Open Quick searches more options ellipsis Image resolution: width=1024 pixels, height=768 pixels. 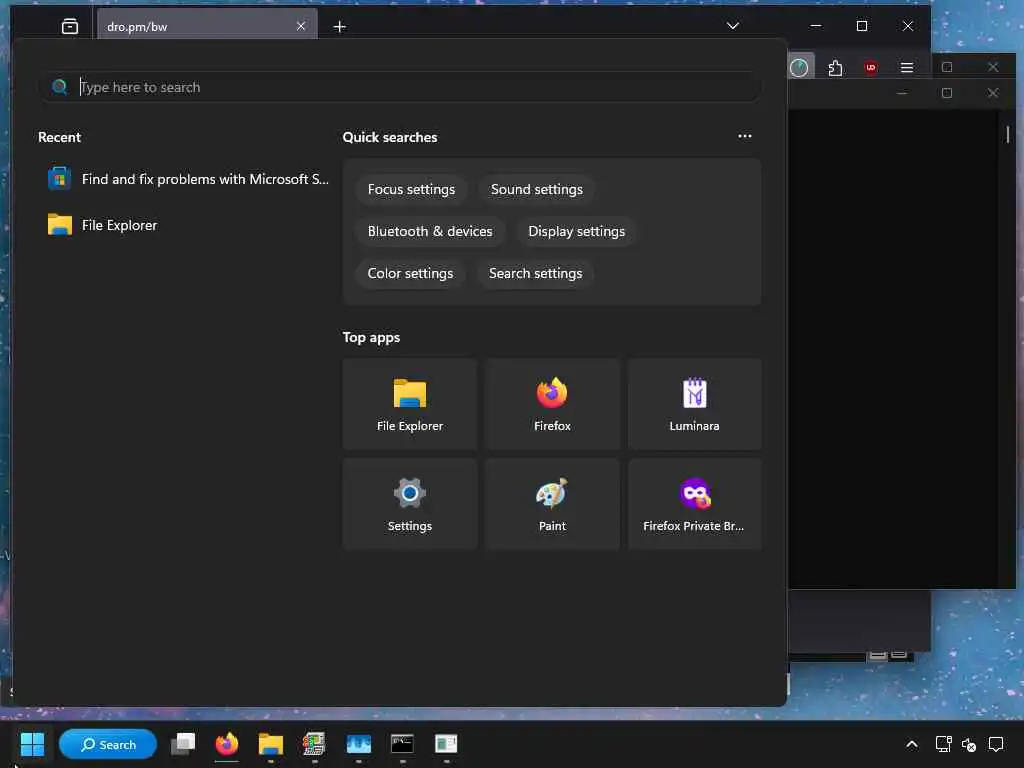pos(744,136)
